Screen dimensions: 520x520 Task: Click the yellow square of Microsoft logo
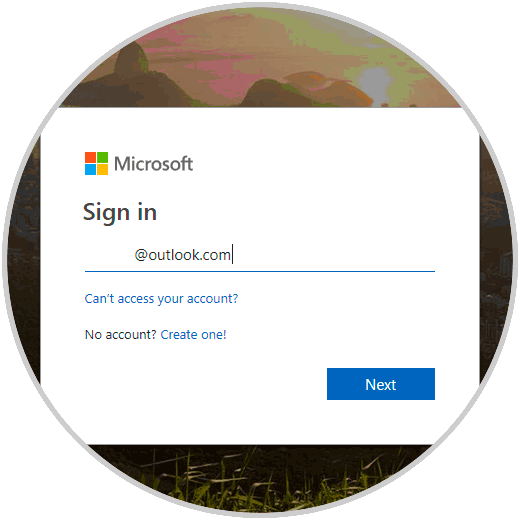(x=102, y=169)
